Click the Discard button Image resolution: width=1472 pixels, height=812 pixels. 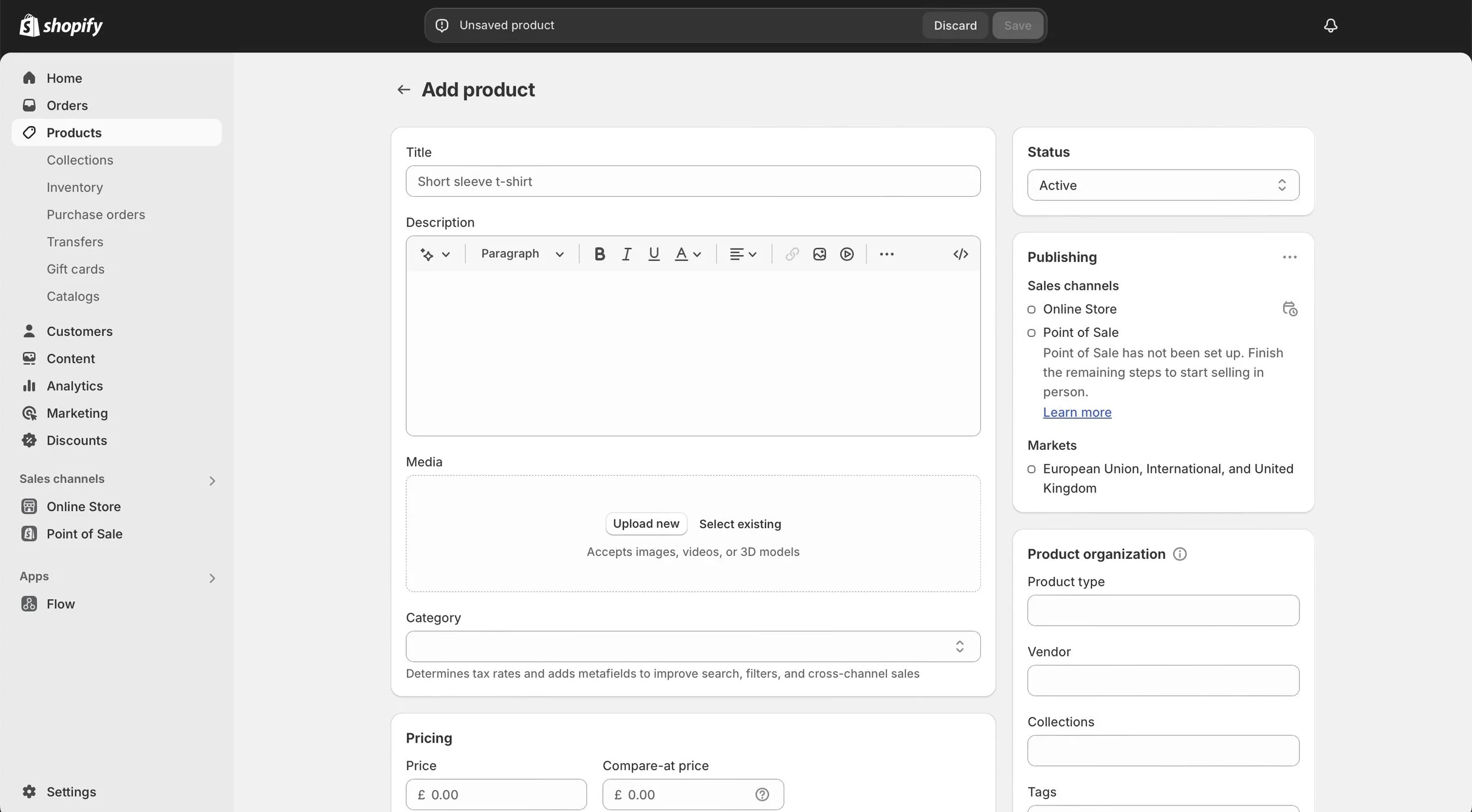(x=955, y=25)
